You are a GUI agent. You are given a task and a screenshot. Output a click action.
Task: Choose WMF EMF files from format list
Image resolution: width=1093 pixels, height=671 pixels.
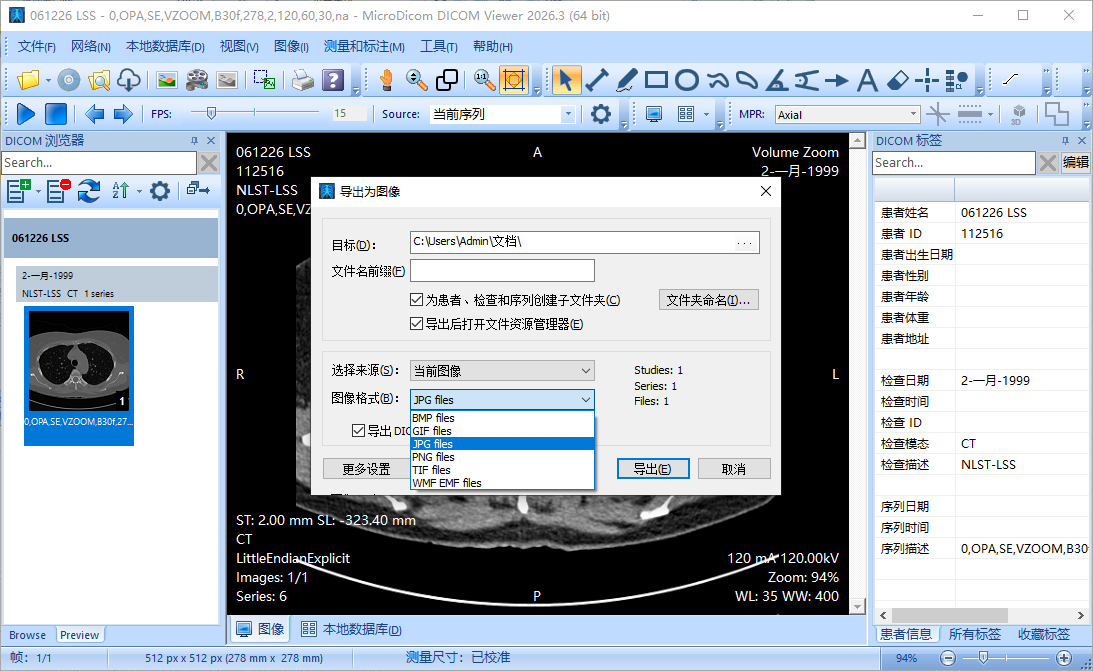click(502, 483)
